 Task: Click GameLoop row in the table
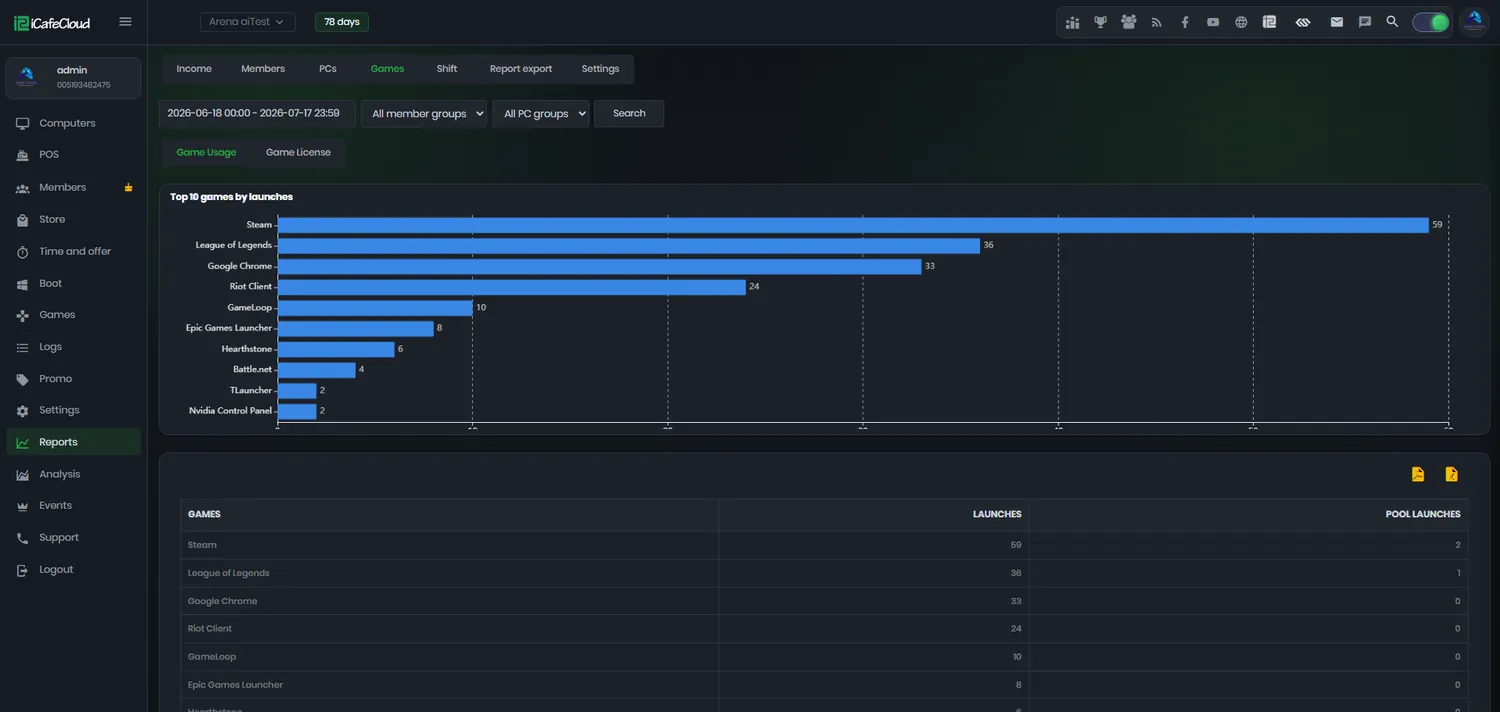tap(824, 657)
